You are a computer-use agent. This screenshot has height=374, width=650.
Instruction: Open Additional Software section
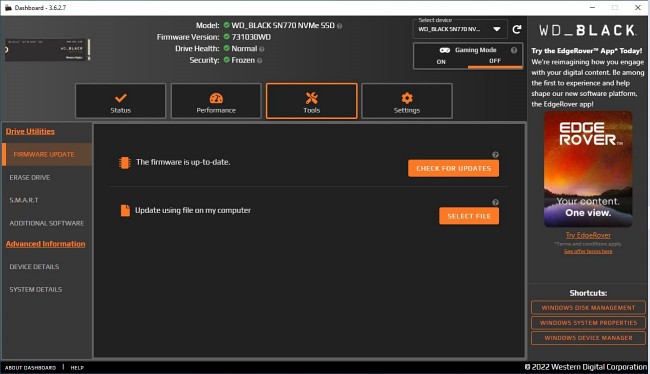(47, 223)
